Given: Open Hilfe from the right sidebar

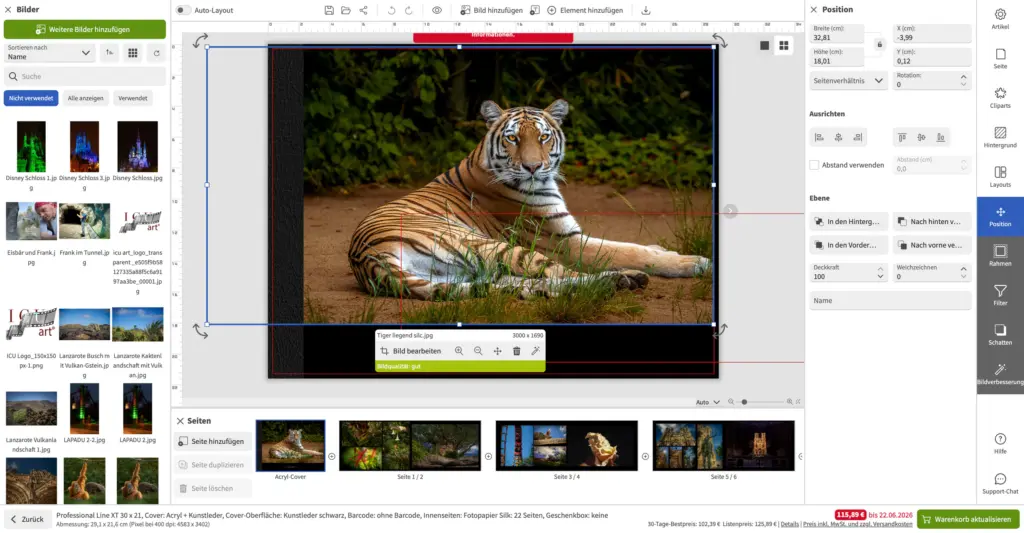Looking at the screenshot, I should [x=1000, y=444].
